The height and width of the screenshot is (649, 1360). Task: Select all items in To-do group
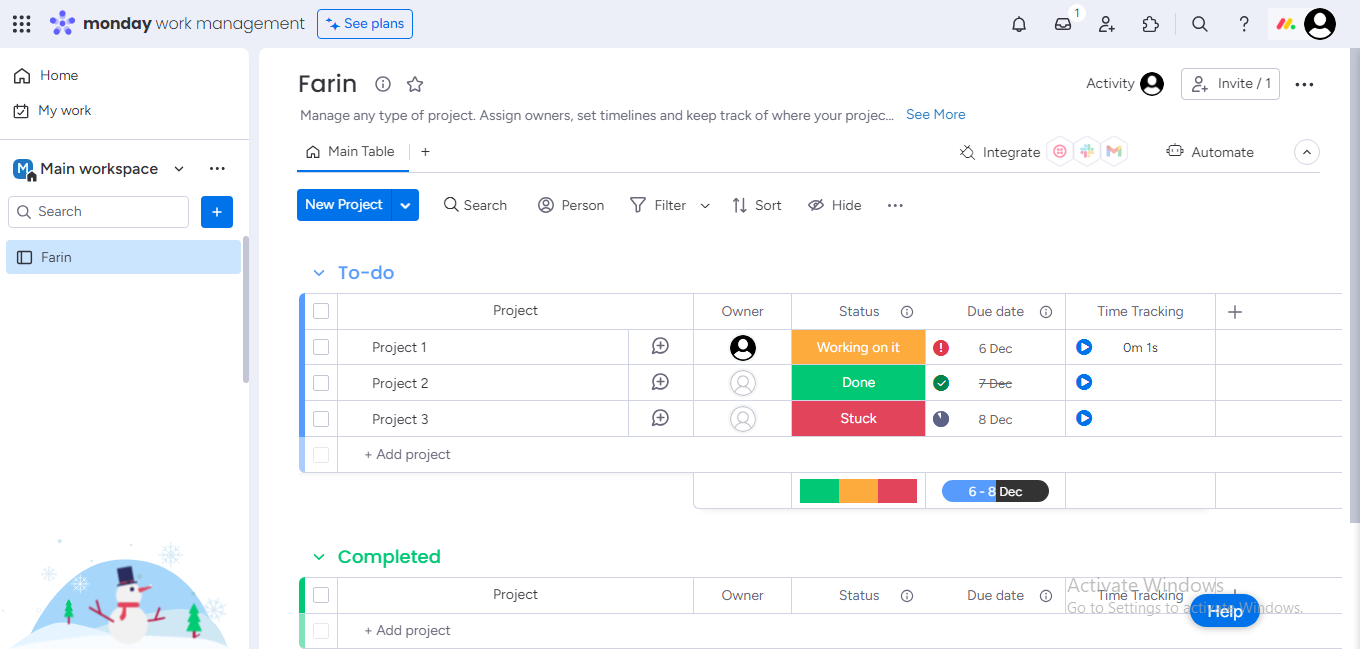click(321, 311)
